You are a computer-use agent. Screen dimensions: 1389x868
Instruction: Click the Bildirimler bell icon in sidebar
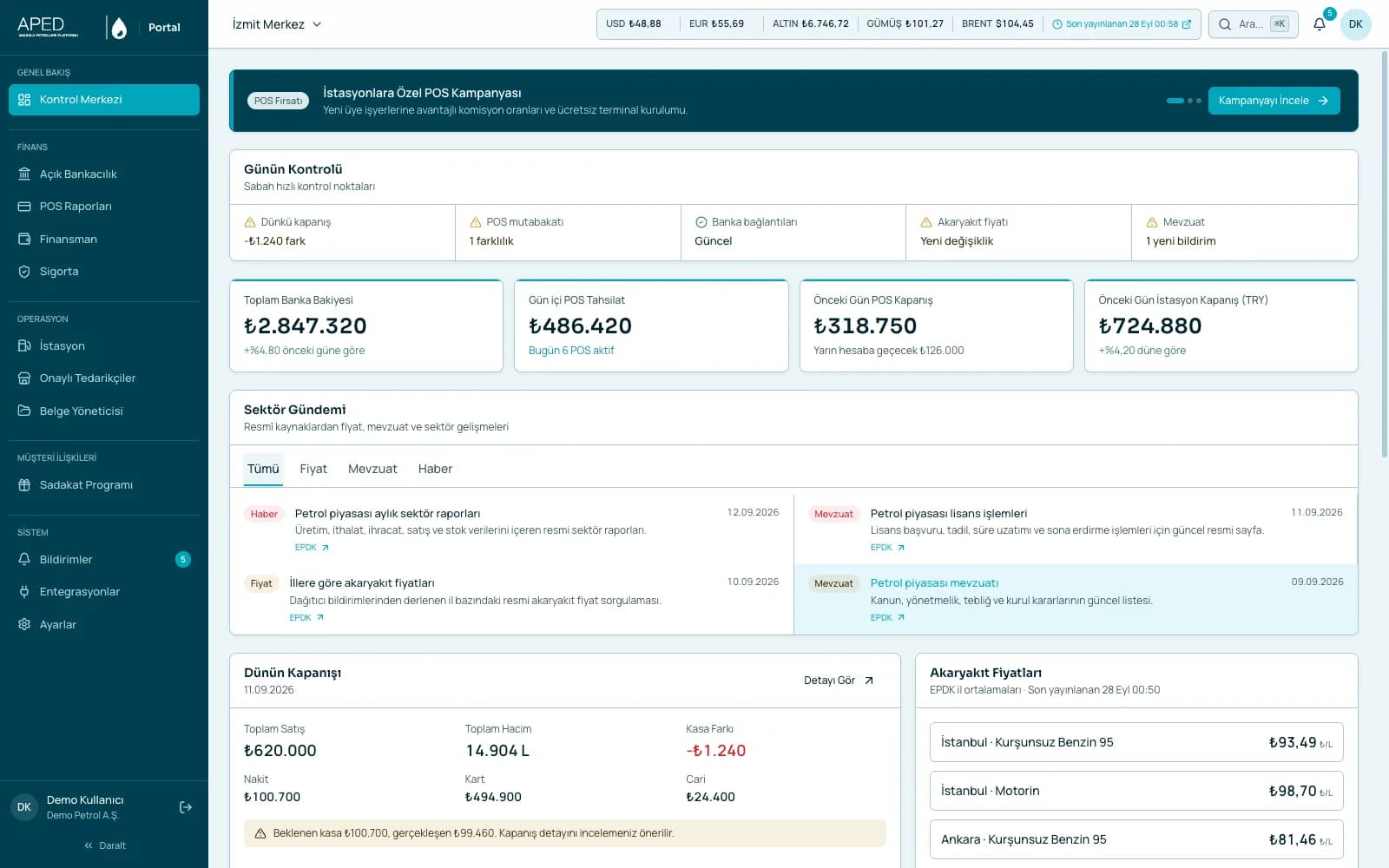(x=24, y=560)
